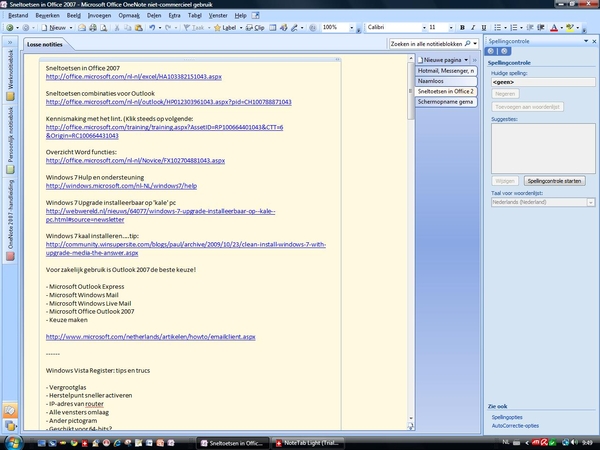The image size is (600, 450).
Task: Expand the notebook navigation bar chevron
Action: pyautogui.click(x=10, y=42)
